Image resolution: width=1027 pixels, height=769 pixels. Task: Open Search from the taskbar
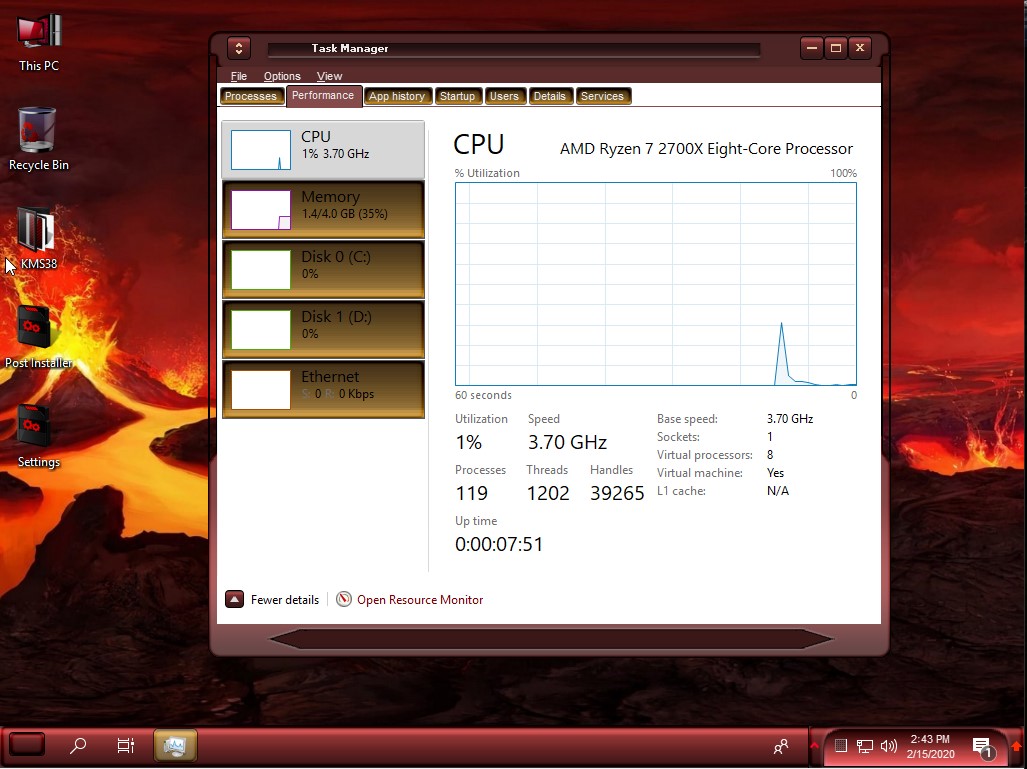(78, 744)
